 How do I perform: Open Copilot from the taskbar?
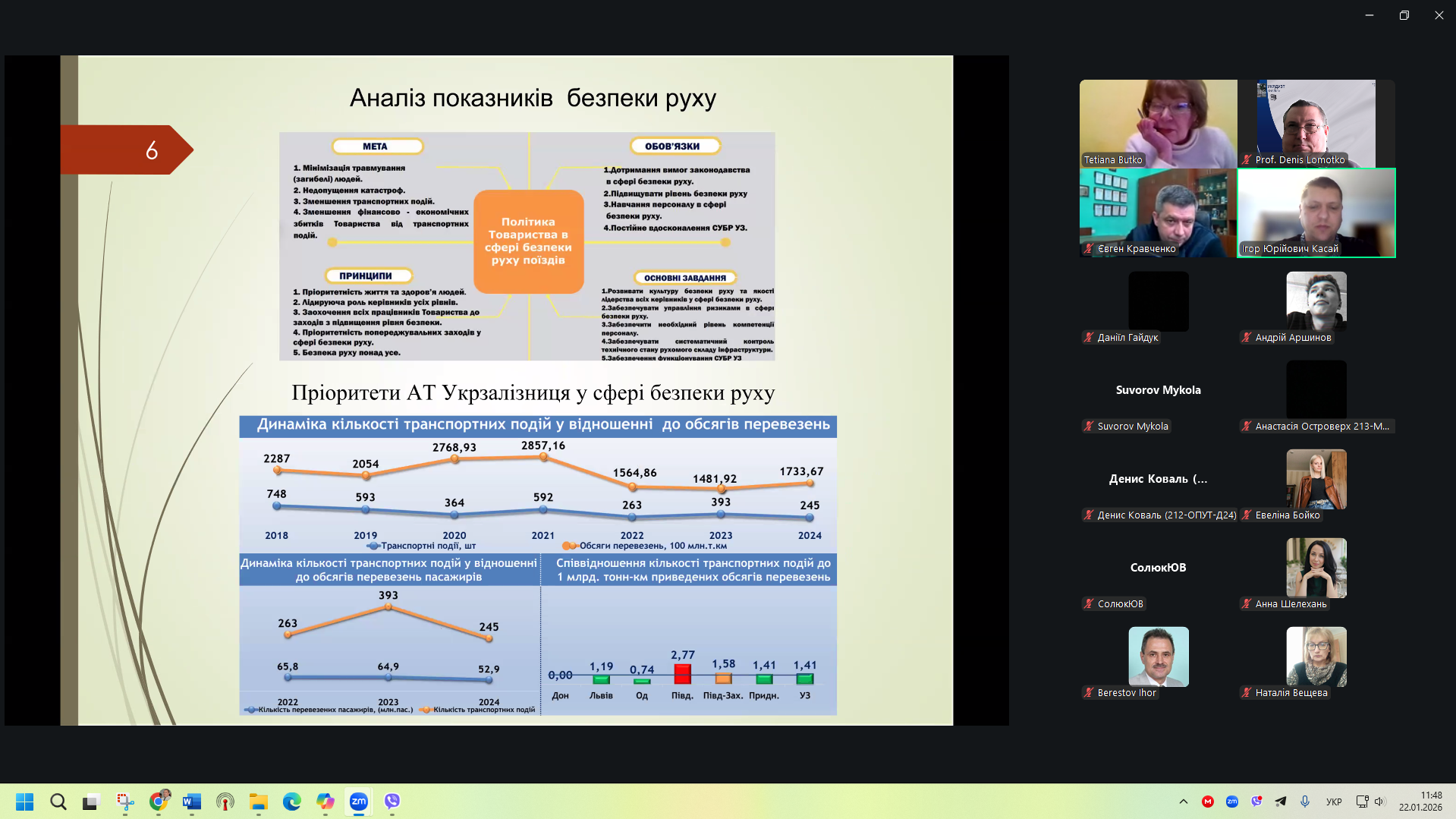click(325, 802)
